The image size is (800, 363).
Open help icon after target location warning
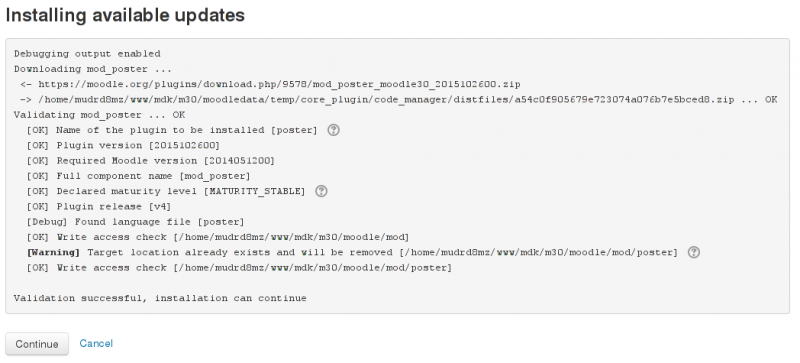694,252
